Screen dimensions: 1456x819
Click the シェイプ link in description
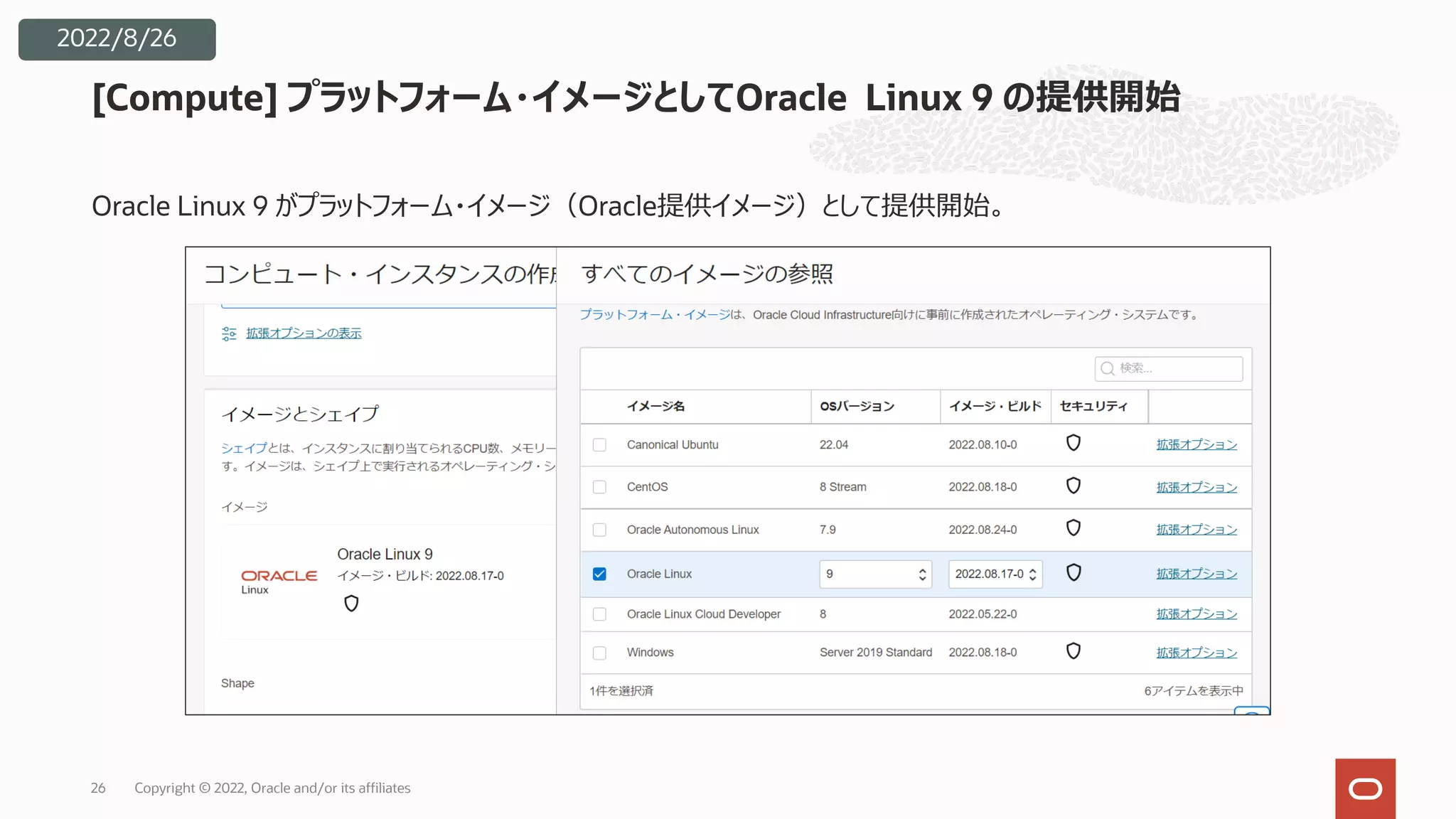244,448
